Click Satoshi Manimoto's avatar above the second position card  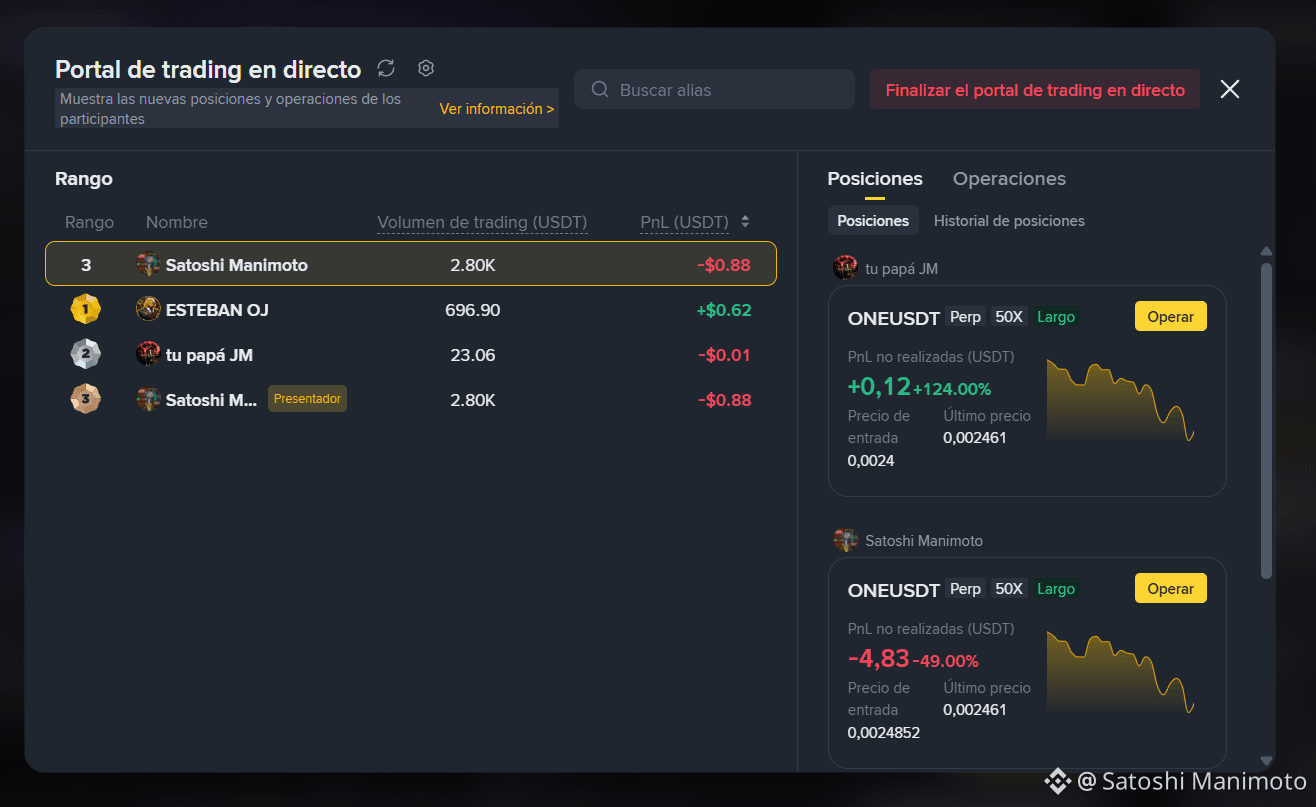(x=846, y=540)
